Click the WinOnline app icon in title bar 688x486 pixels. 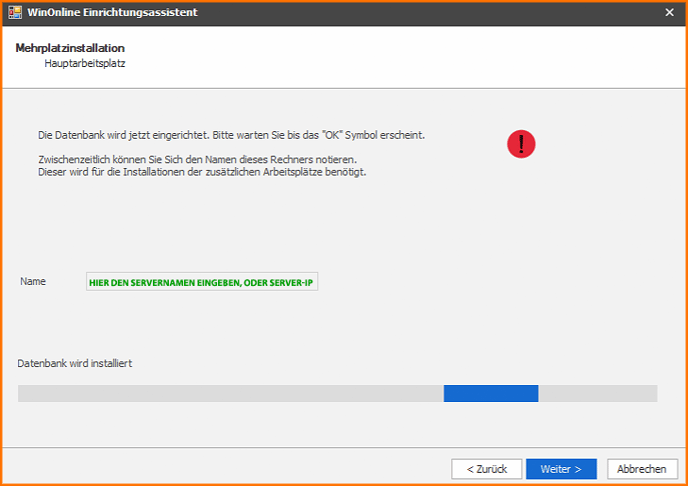pos(16,12)
